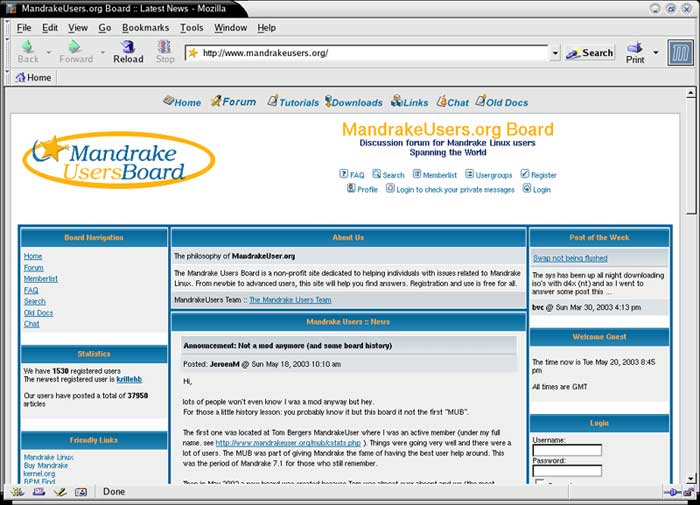Click the Mozilla throbber logo icon

click(x=680, y=52)
